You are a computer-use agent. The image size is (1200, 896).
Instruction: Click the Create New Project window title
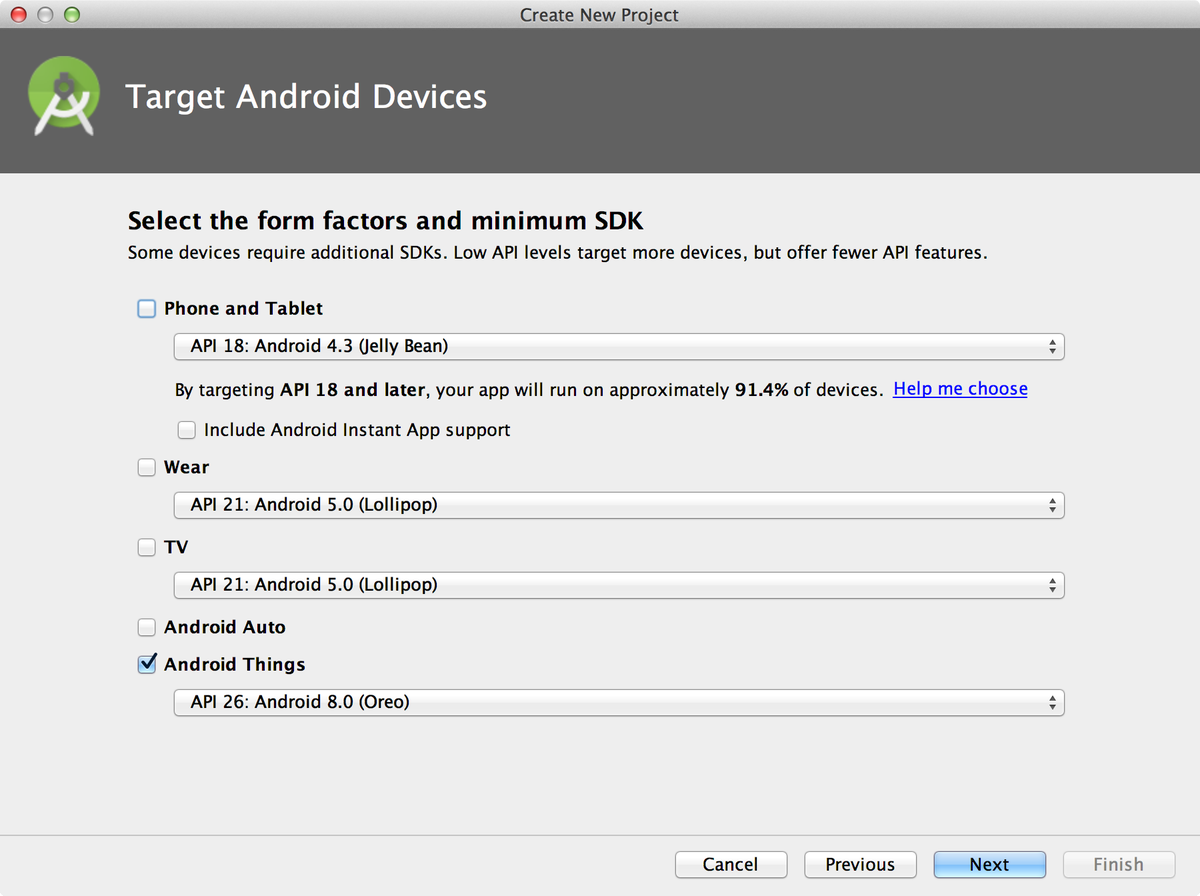click(599, 15)
